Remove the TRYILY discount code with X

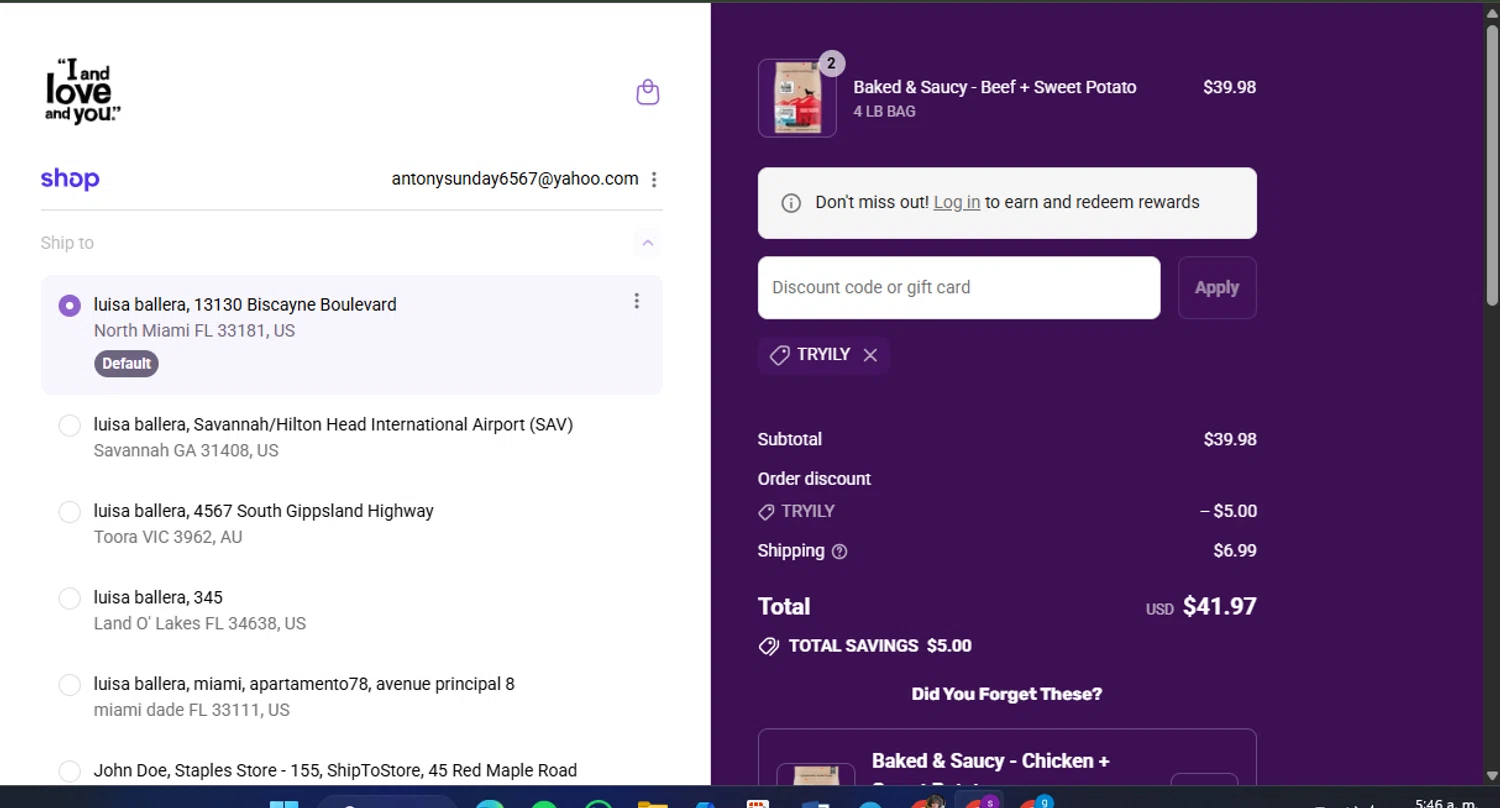click(x=870, y=355)
